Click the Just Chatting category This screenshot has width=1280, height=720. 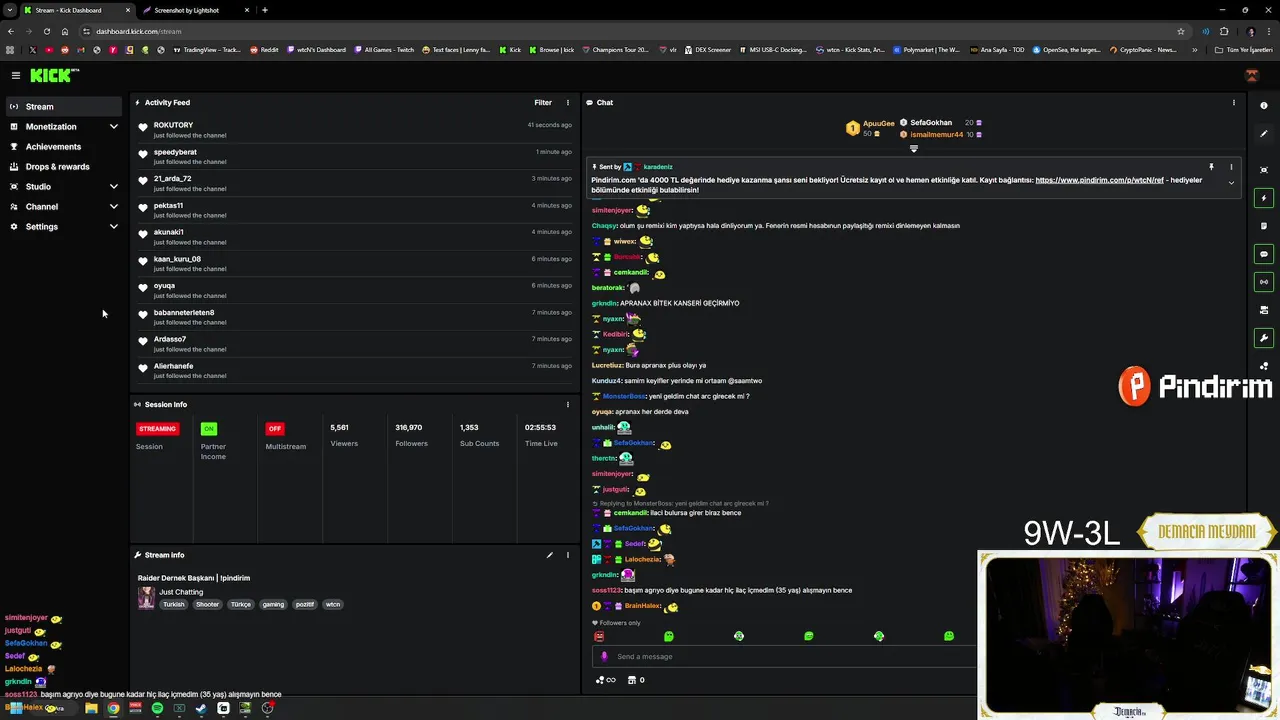(181, 592)
